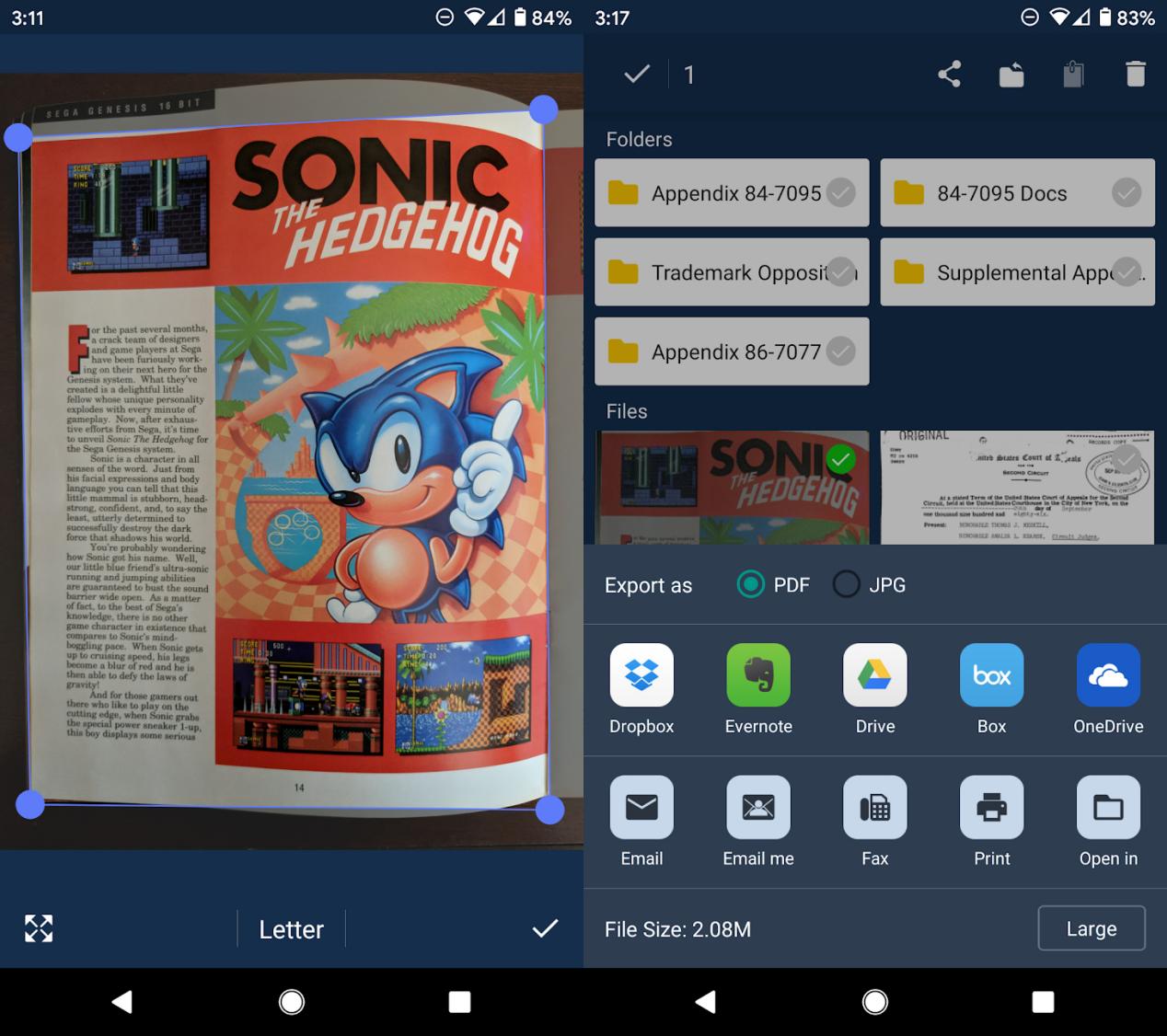The width and height of the screenshot is (1167, 1036).
Task: Export to Evernote
Action: pyautogui.click(x=758, y=689)
